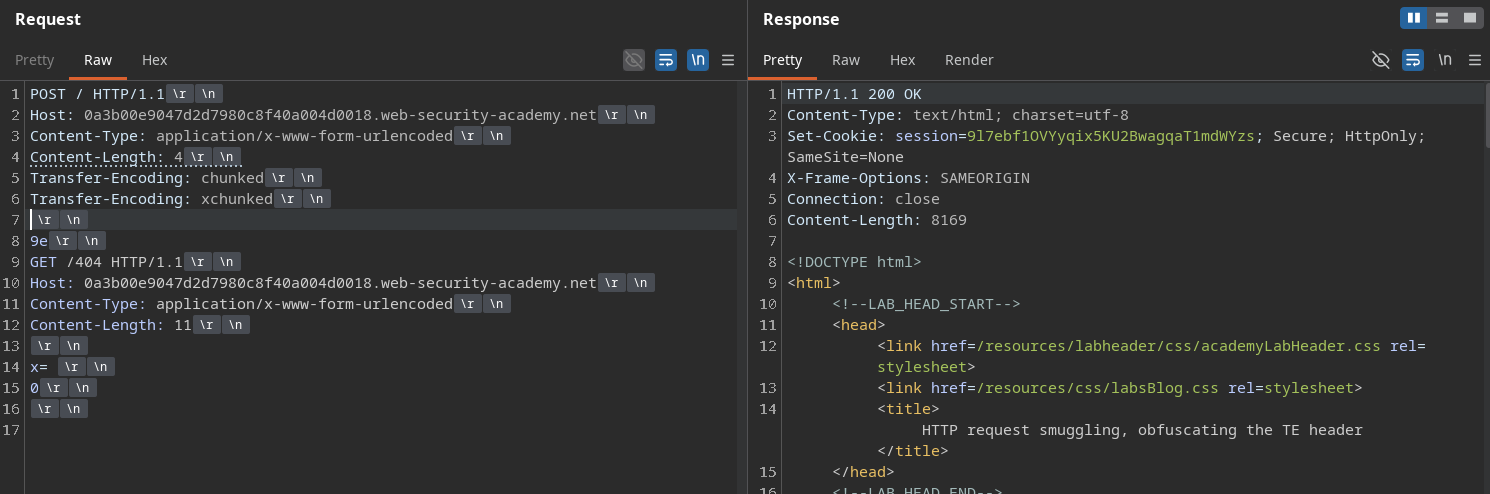Click 'x=' body line in request
This screenshot has width=1490, height=494.
[x=39, y=367]
